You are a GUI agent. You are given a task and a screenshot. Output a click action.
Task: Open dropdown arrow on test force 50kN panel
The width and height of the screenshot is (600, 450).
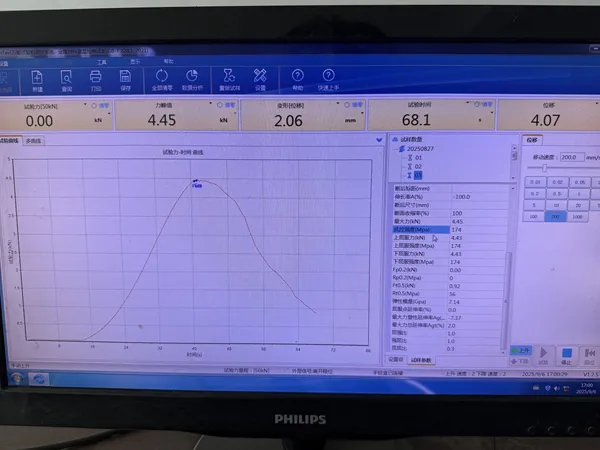point(85,104)
